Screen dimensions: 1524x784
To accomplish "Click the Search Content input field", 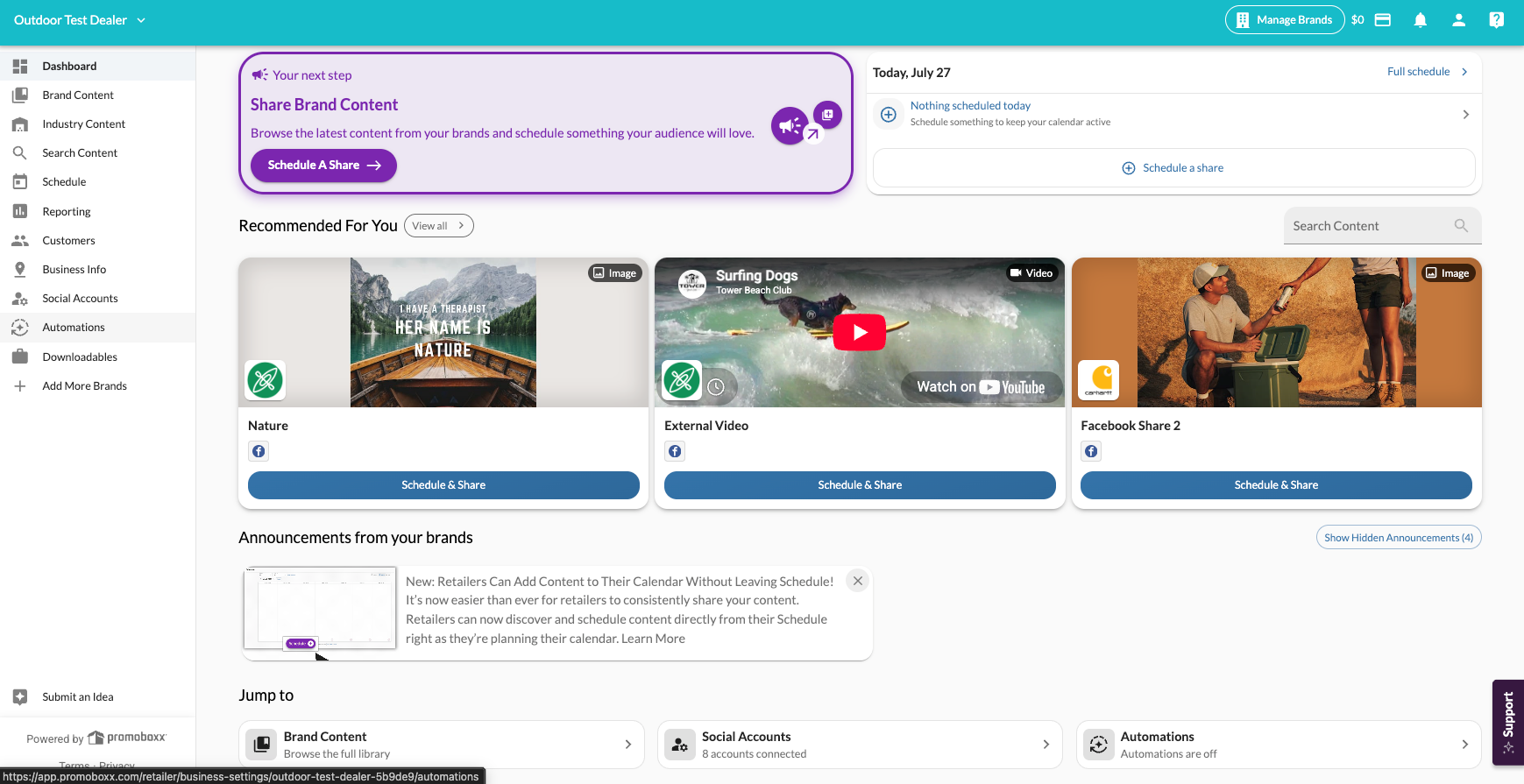I will tap(1383, 226).
